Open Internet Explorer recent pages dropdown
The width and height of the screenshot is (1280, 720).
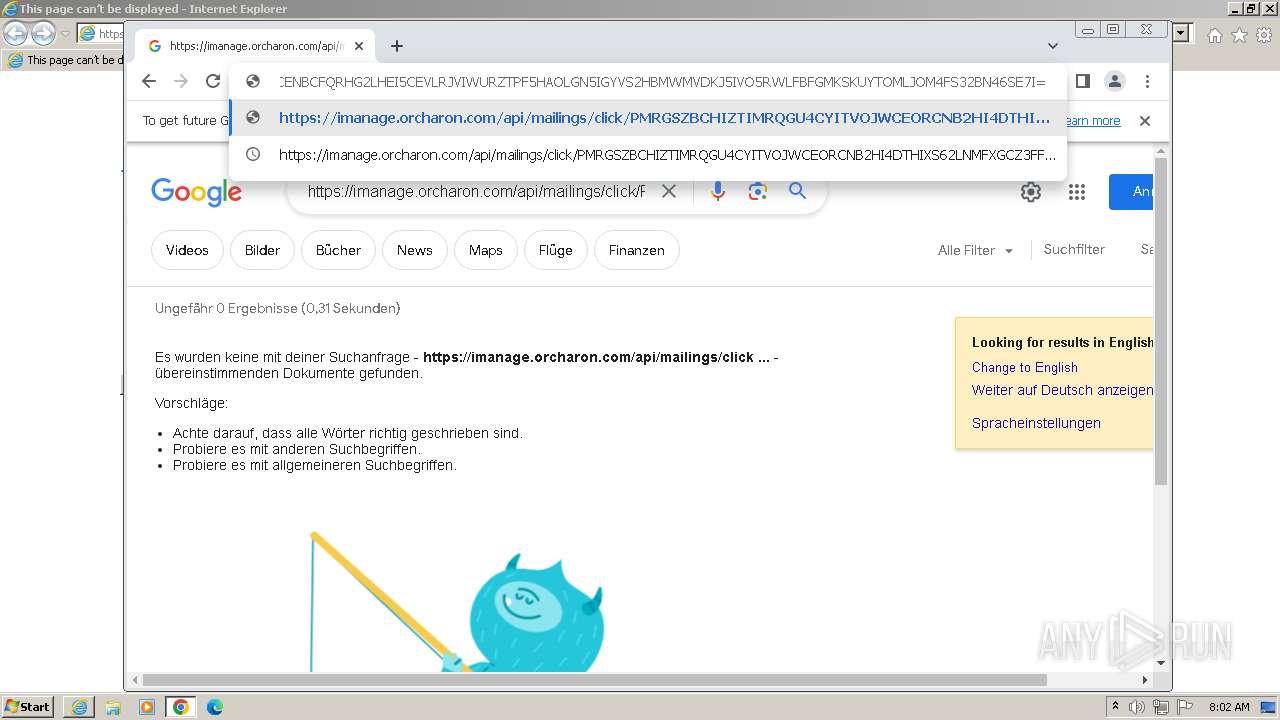click(65, 34)
